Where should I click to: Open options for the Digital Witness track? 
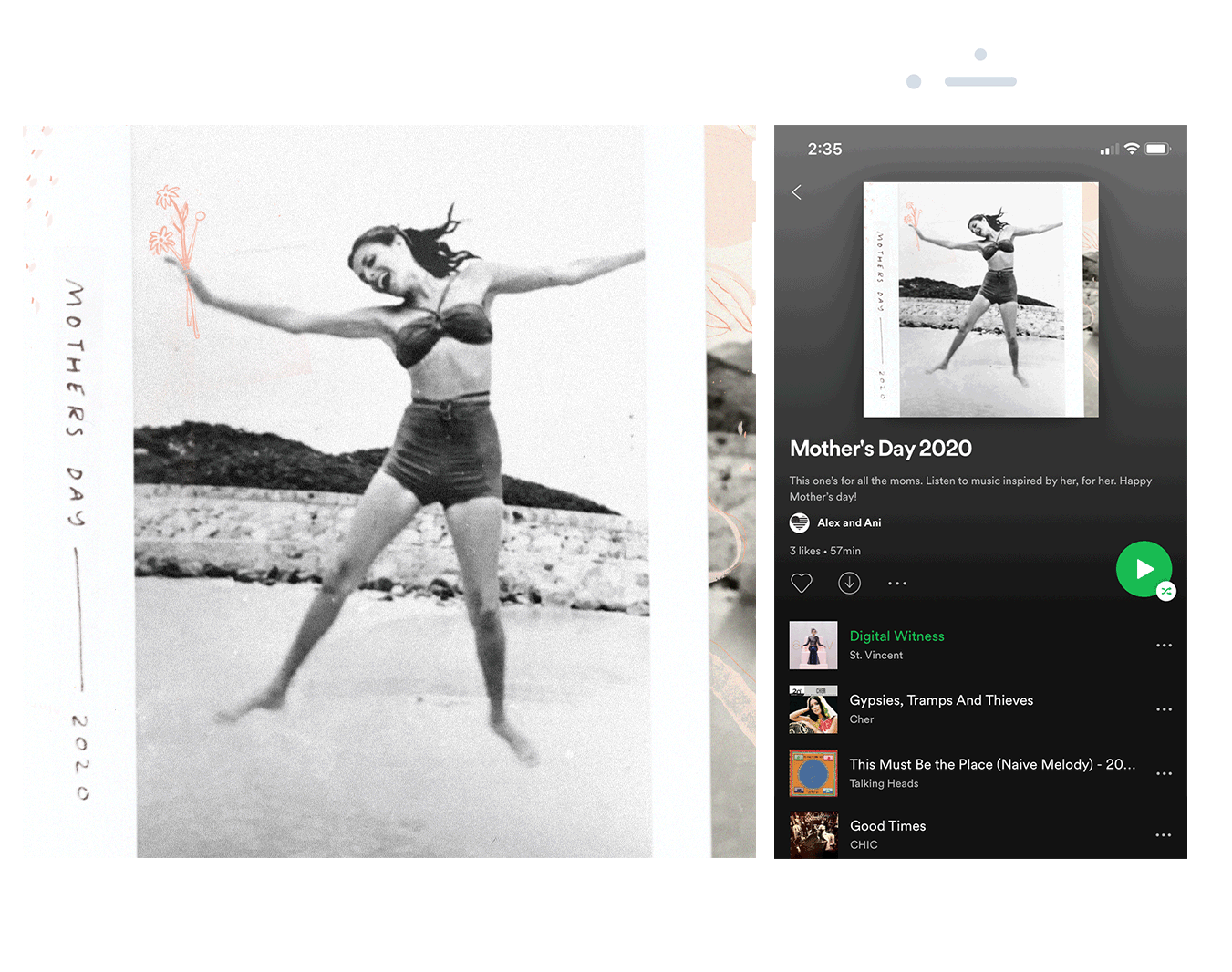1164,645
